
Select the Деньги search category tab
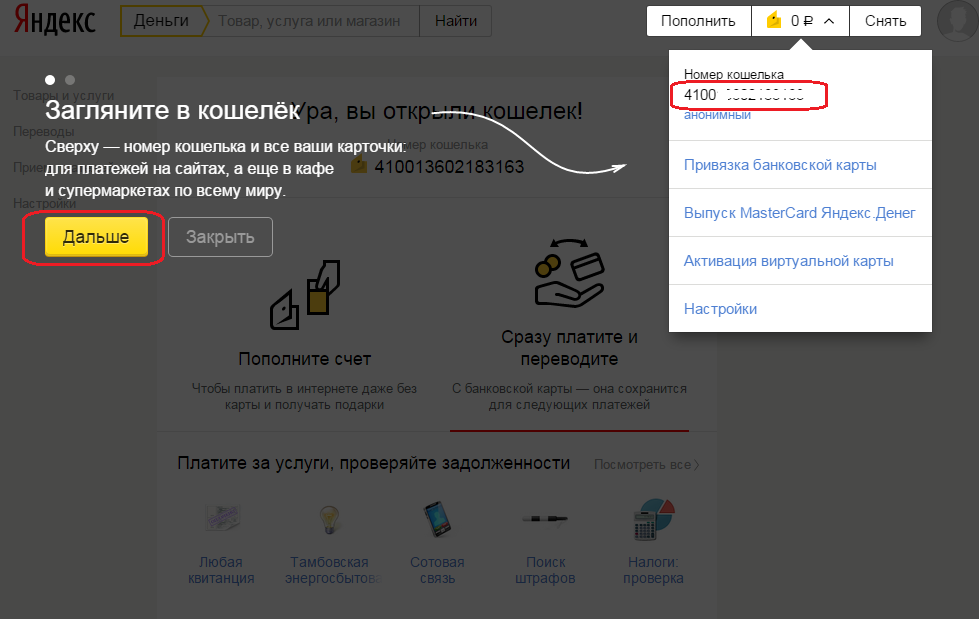tap(161, 20)
